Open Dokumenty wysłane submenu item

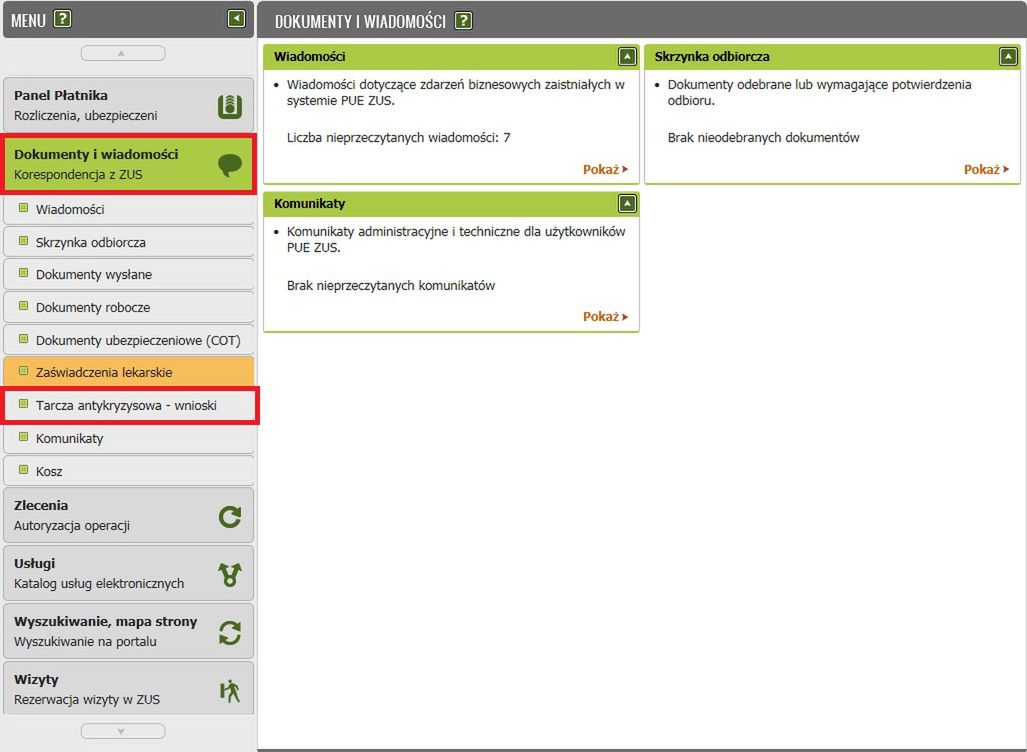tap(128, 274)
